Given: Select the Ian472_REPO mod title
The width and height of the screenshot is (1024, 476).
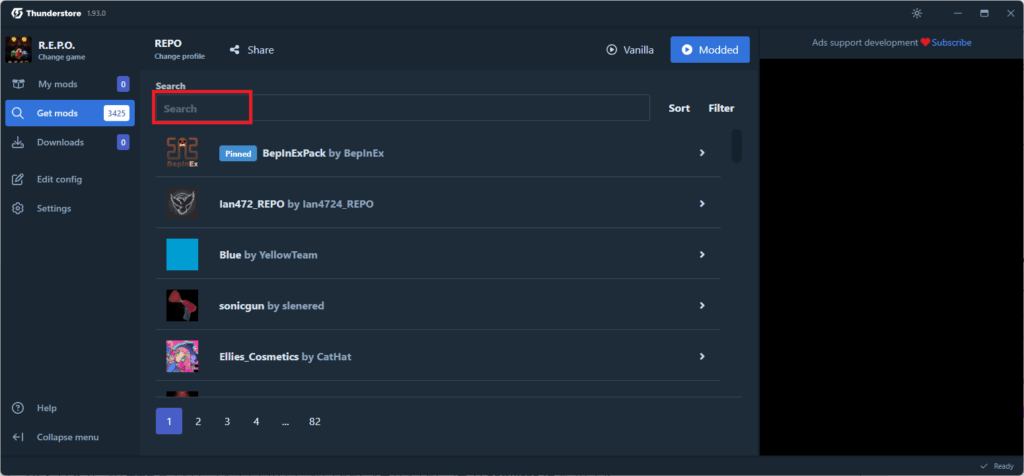Looking at the screenshot, I should 296,204.
